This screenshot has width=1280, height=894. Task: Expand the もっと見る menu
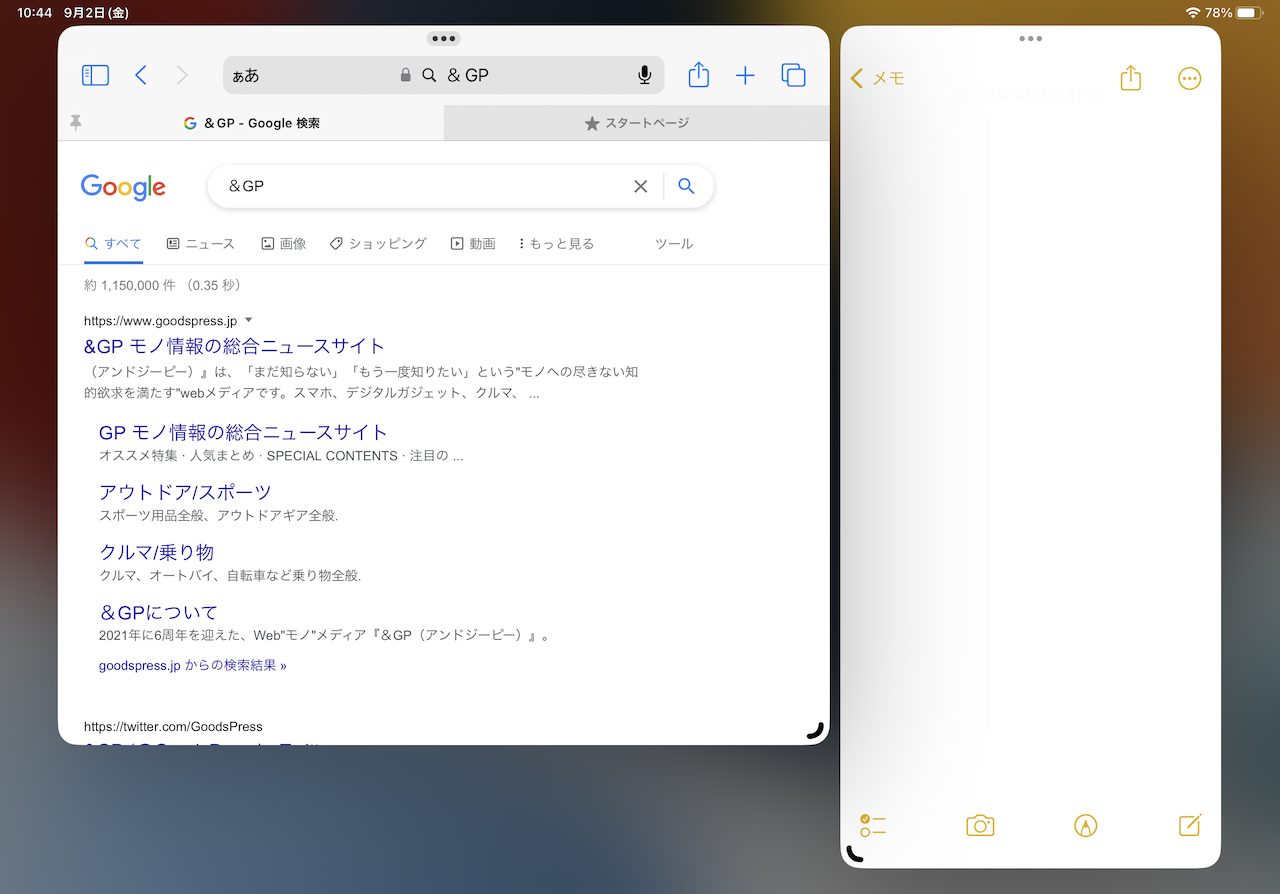tap(557, 243)
